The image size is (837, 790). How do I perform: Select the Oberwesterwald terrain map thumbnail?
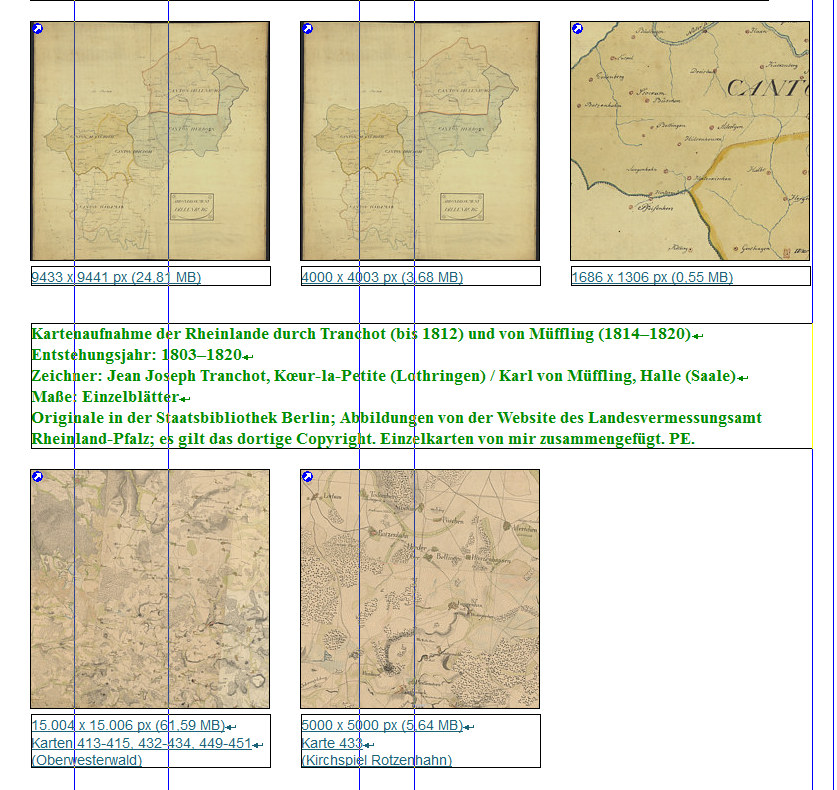point(150,590)
